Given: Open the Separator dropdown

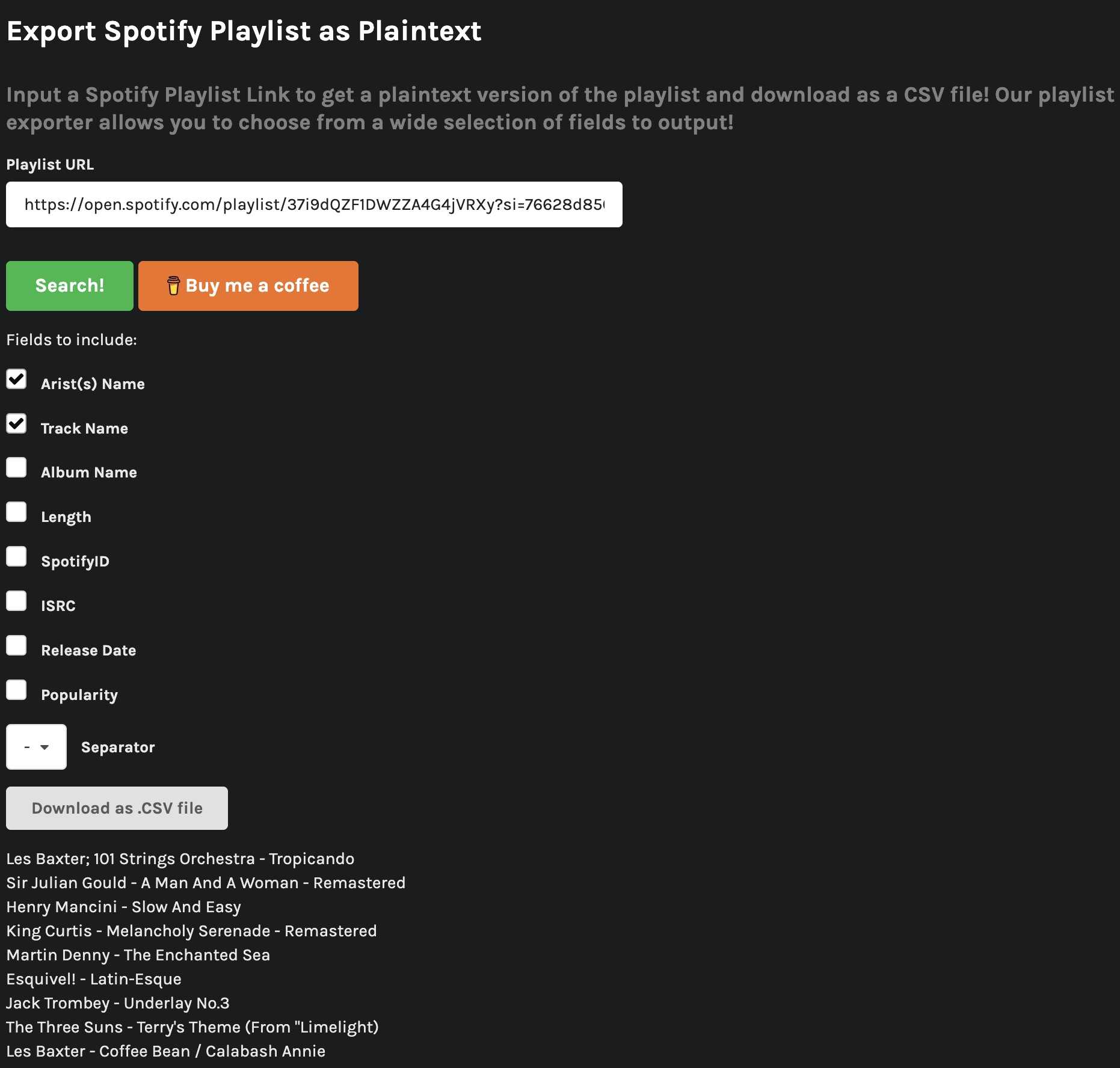Looking at the screenshot, I should click(36, 747).
